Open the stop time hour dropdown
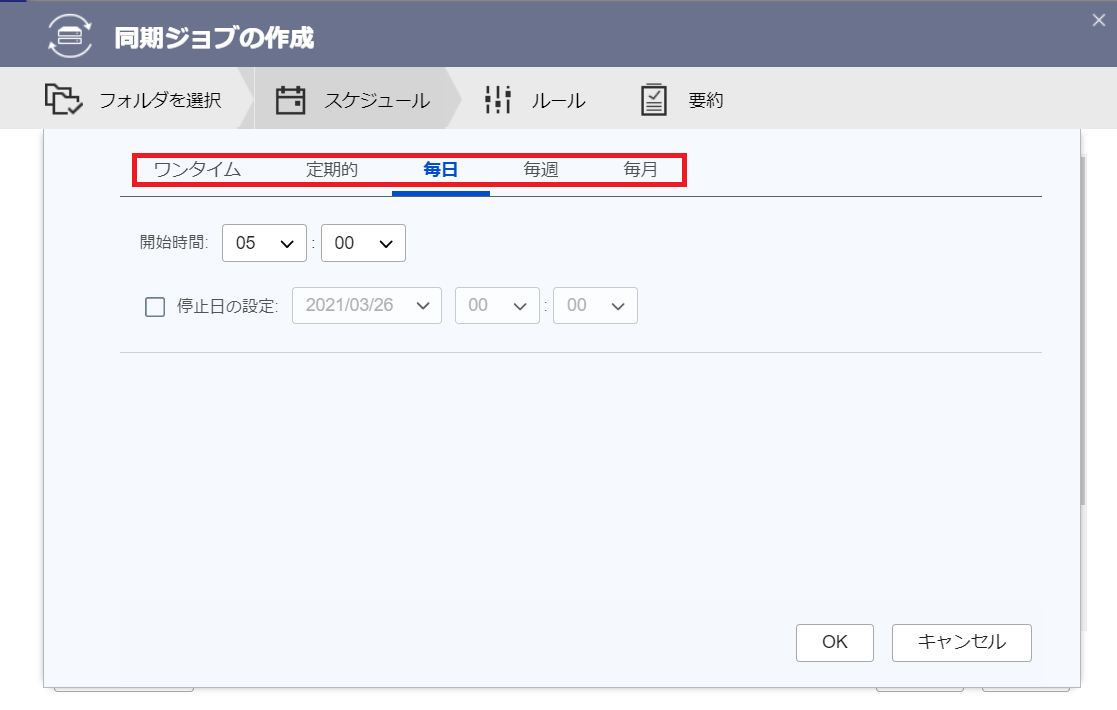1117x710 pixels. (x=497, y=306)
